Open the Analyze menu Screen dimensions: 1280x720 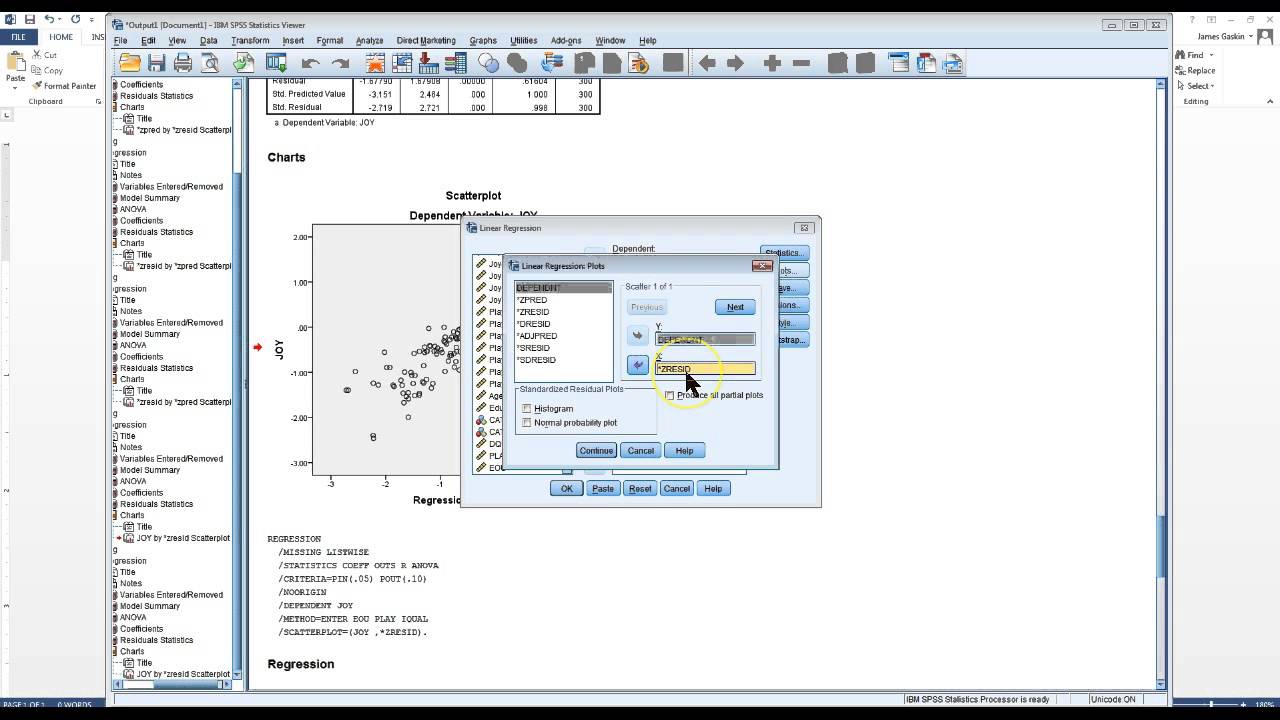[369, 41]
